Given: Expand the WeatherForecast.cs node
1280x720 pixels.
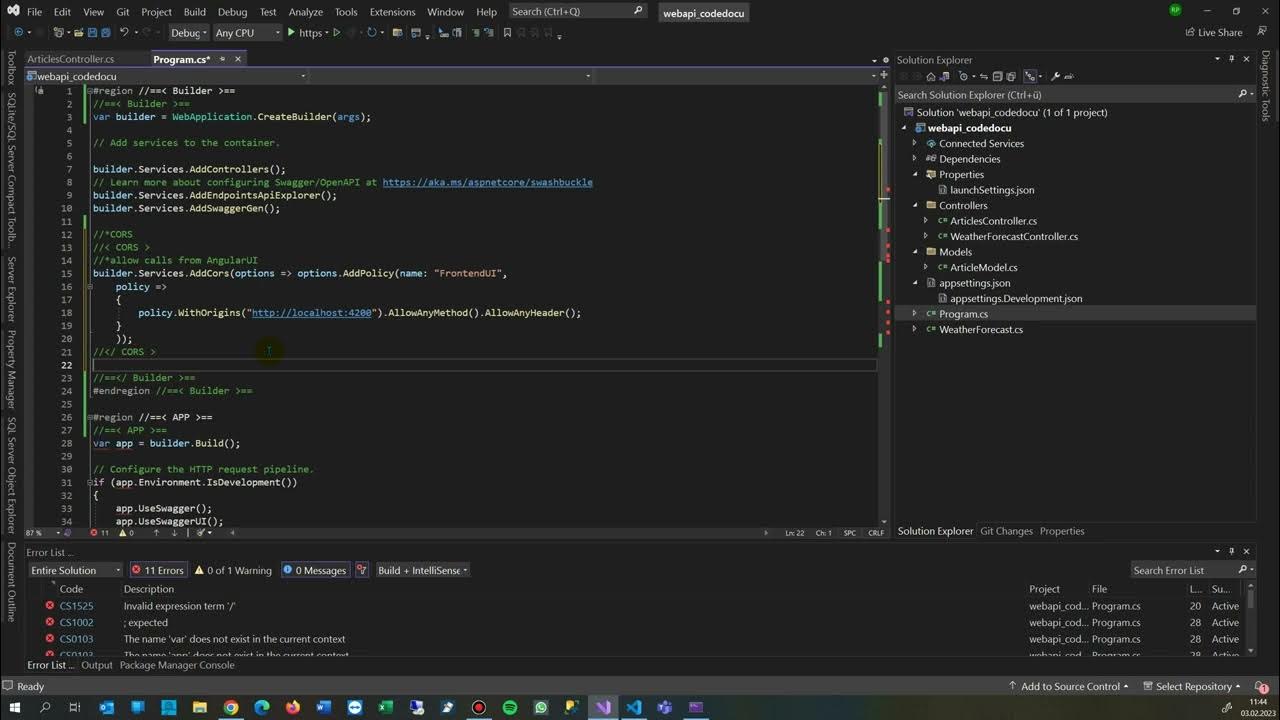Looking at the screenshot, I should [x=914, y=329].
